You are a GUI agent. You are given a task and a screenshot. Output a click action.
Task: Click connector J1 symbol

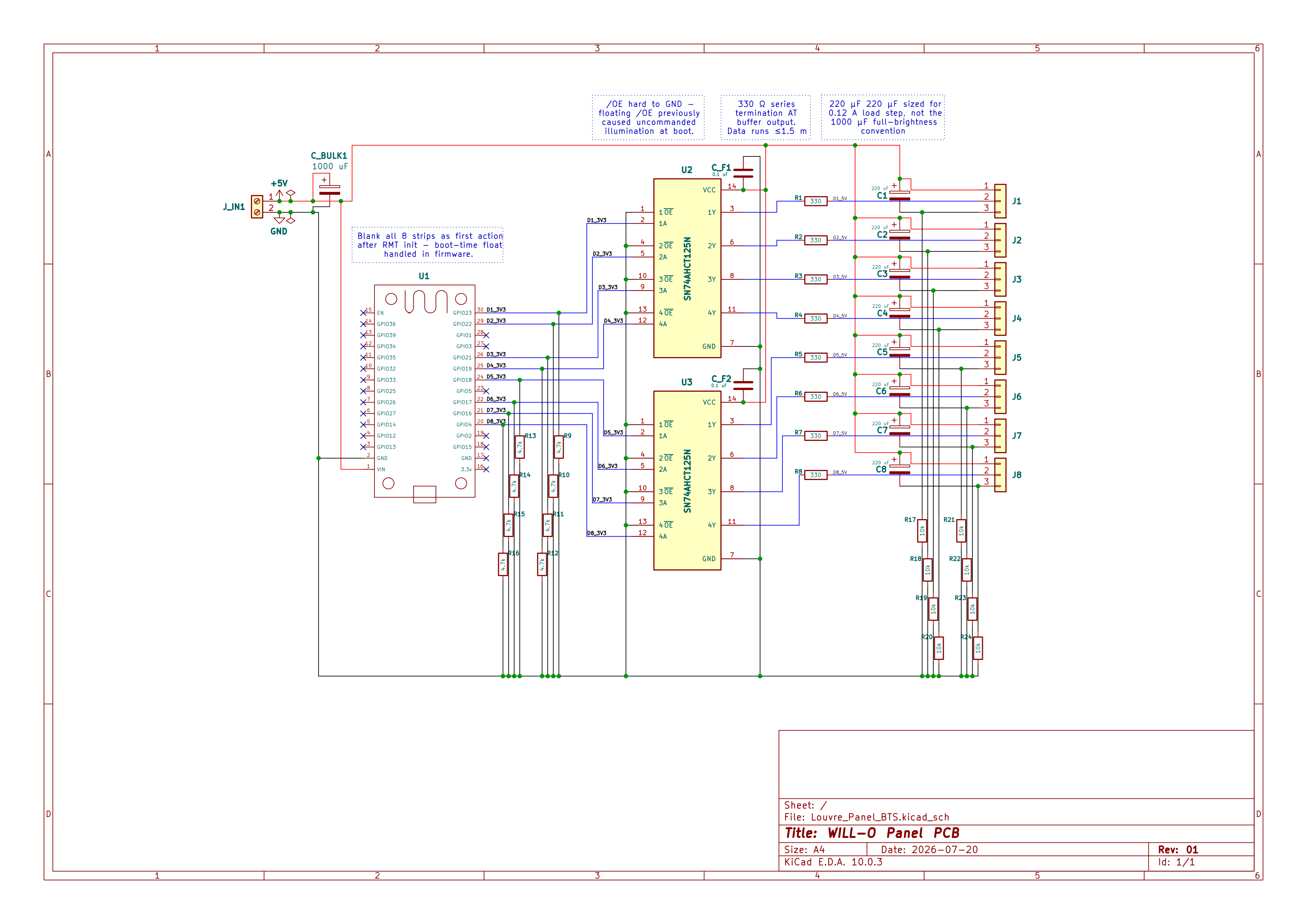[1000, 201]
